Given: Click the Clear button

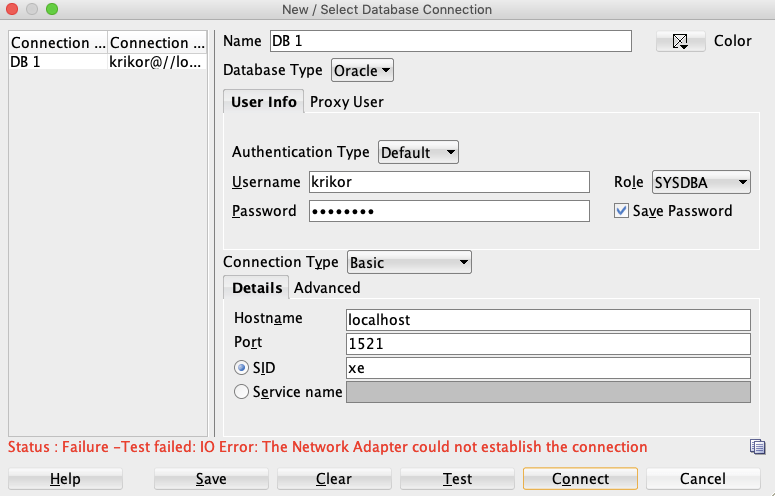Looking at the screenshot, I should [x=334, y=479].
